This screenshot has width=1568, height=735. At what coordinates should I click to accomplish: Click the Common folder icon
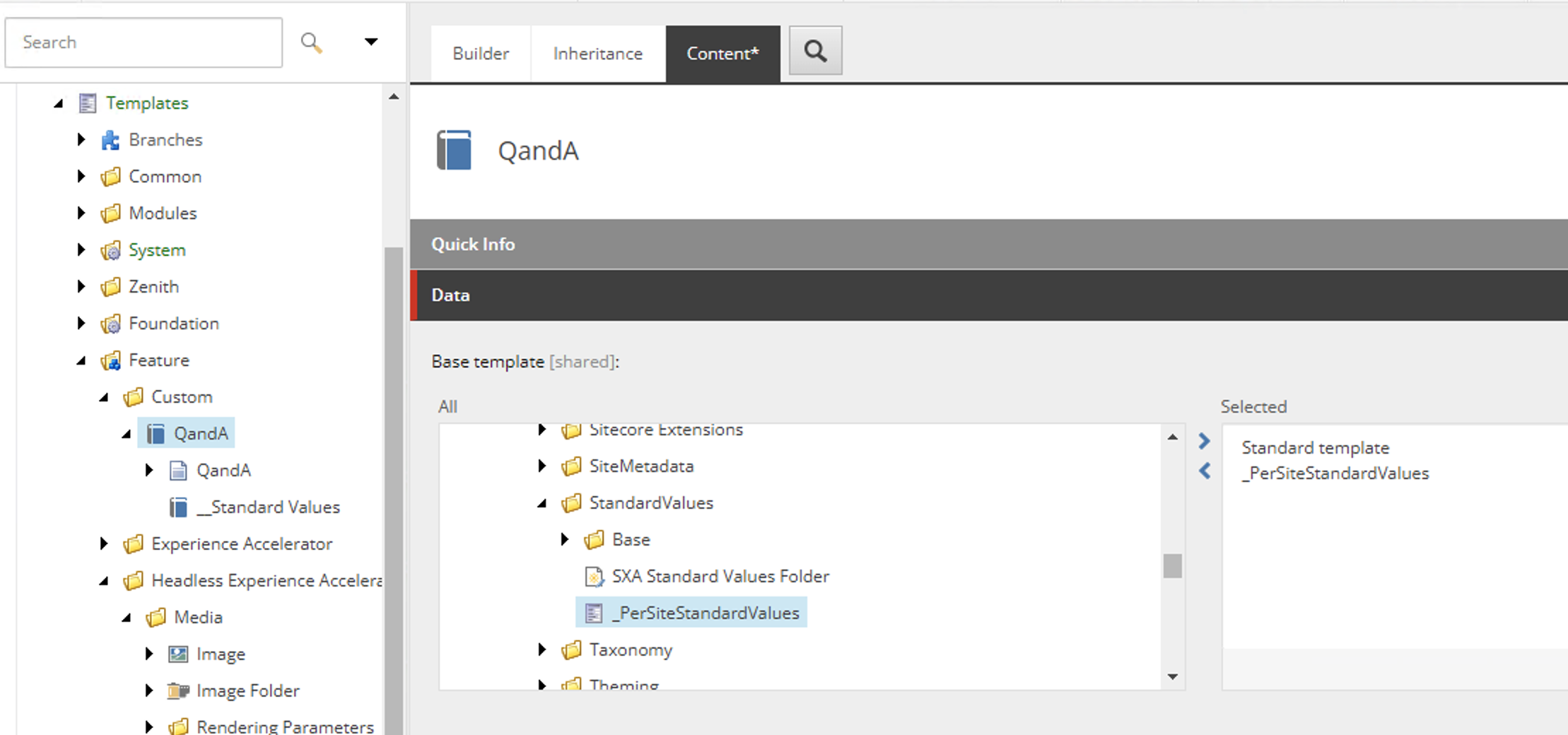pos(110,177)
